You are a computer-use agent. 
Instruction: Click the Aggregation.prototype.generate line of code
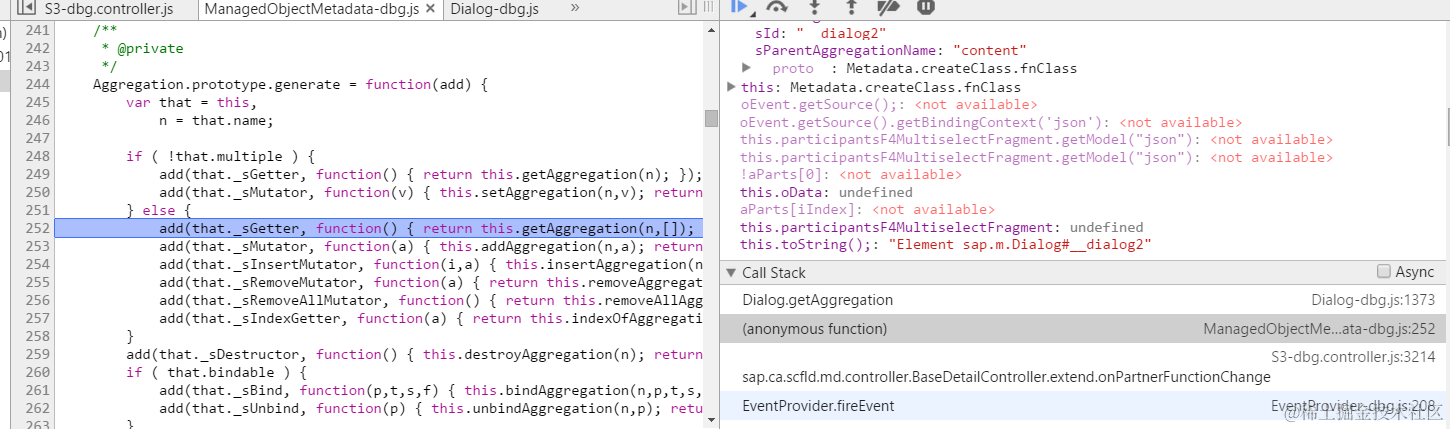pos(290,85)
